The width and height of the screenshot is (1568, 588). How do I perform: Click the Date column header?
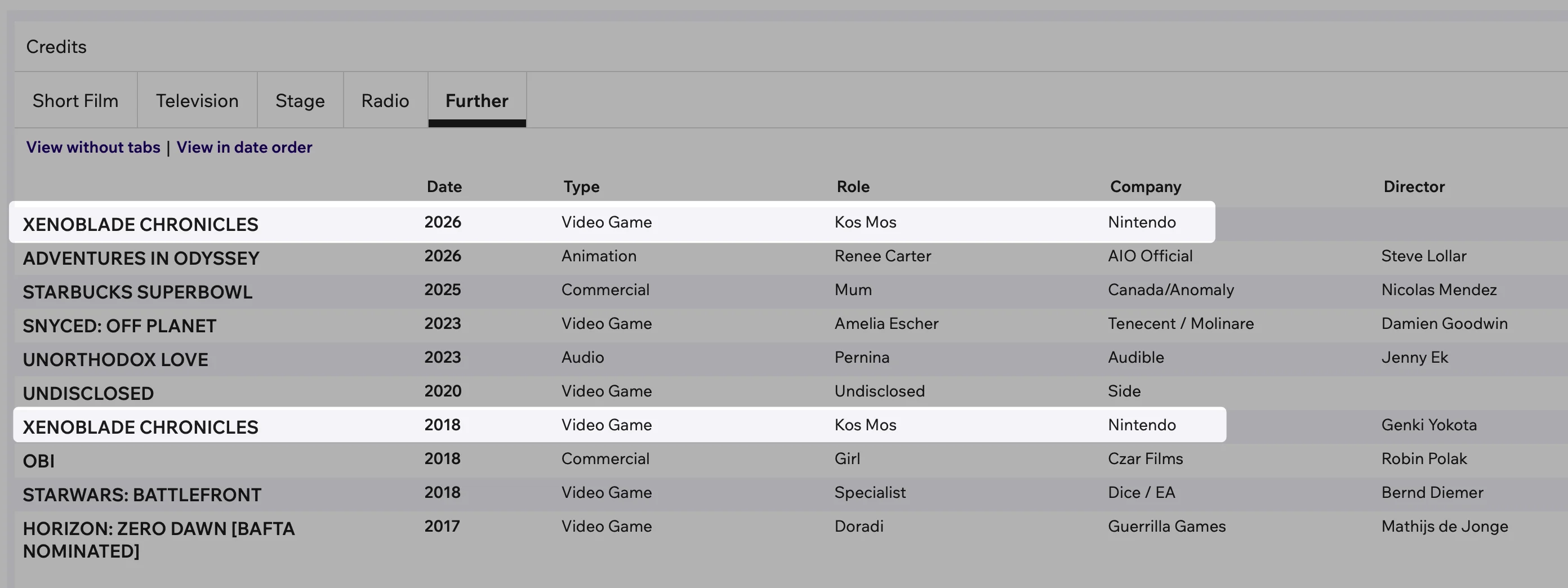tap(444, 187)
